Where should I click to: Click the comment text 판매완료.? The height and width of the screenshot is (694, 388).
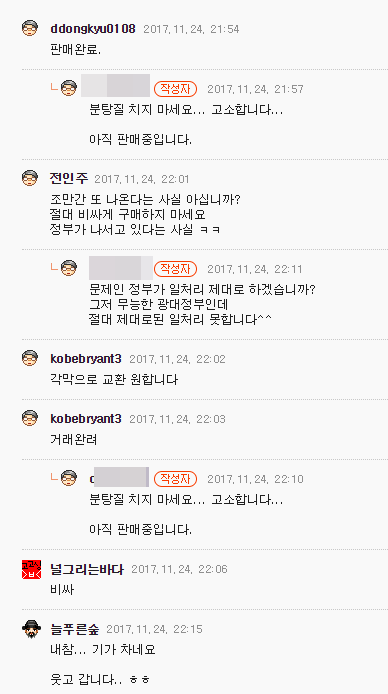tap(76, 50)
